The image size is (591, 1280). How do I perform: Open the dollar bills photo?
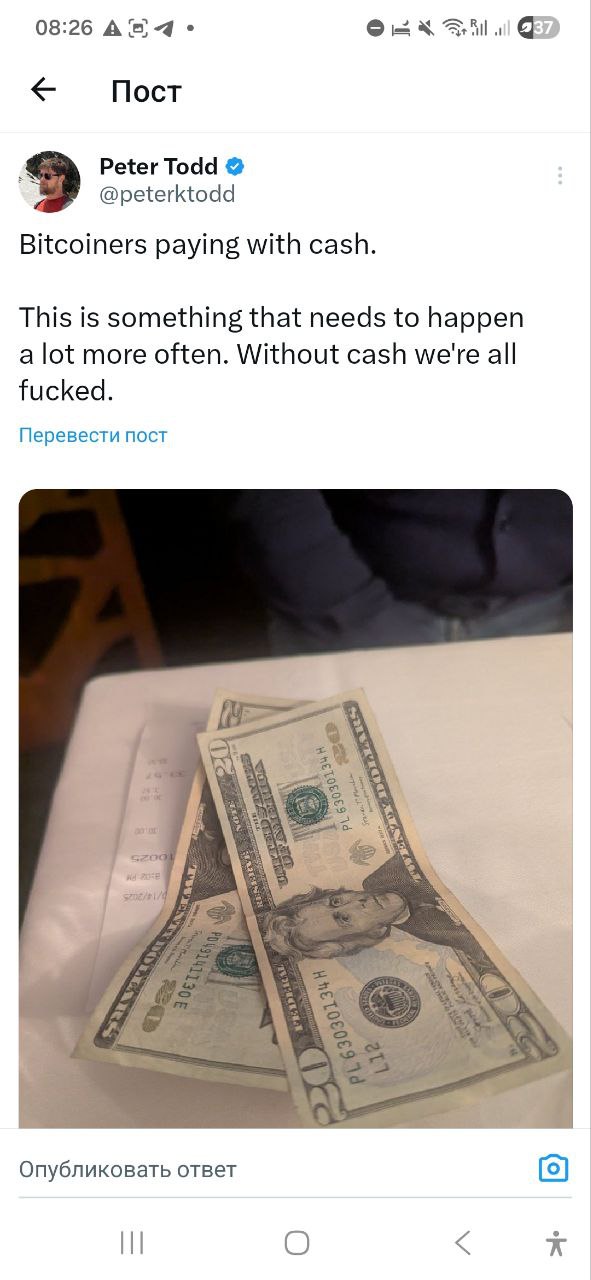(296, 808)
